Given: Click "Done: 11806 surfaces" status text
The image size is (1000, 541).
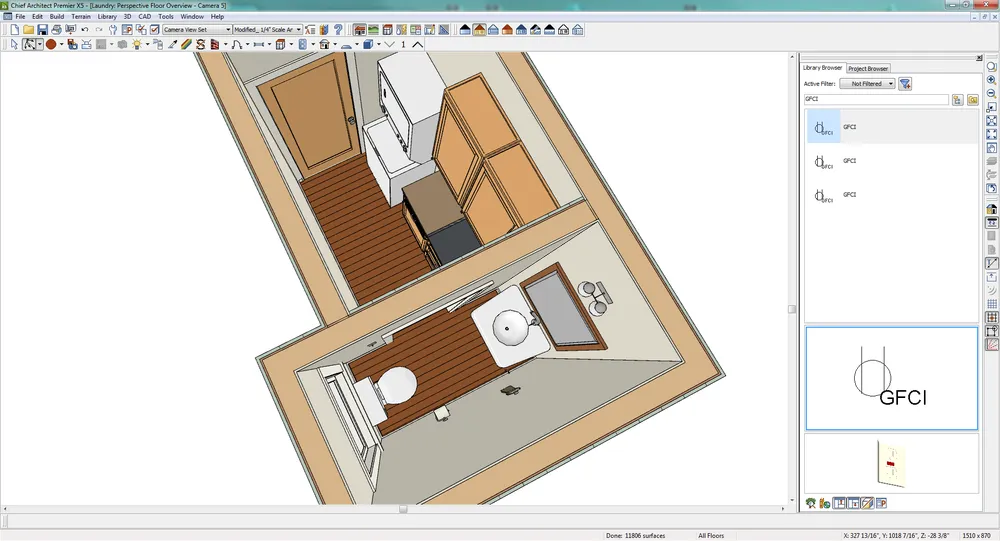Looking at the screenshot, I should pos(635,536).
